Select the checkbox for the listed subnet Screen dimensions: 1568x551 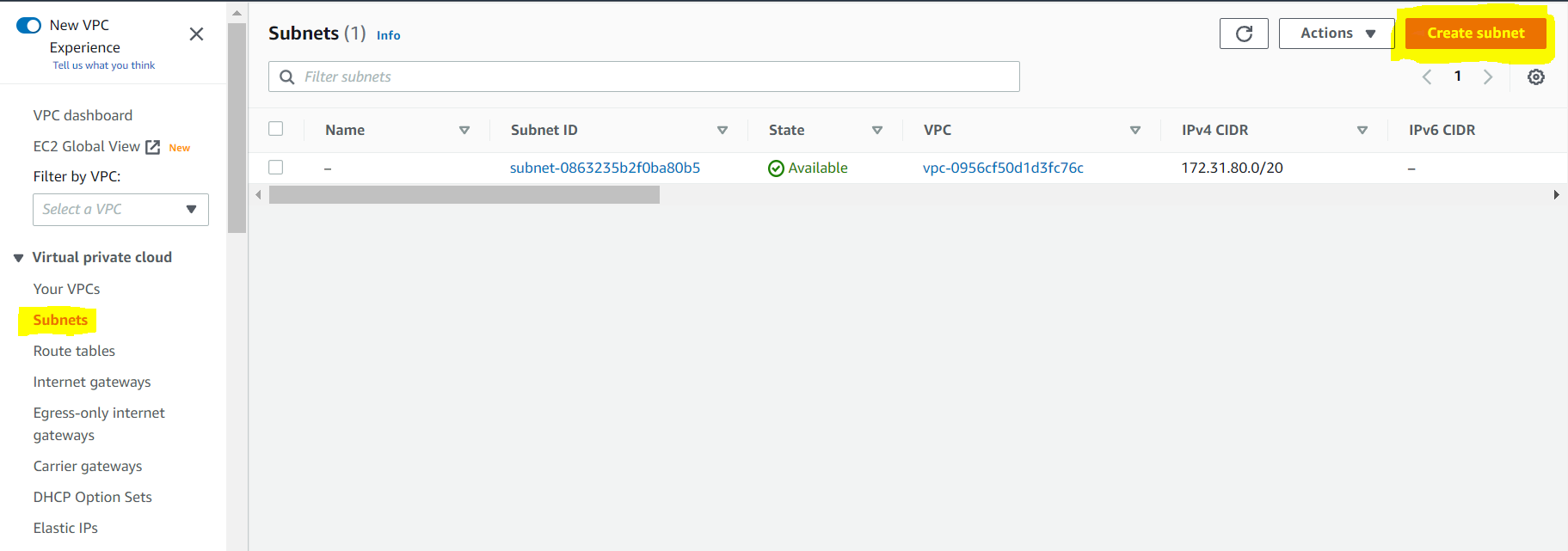coord(275,167)
